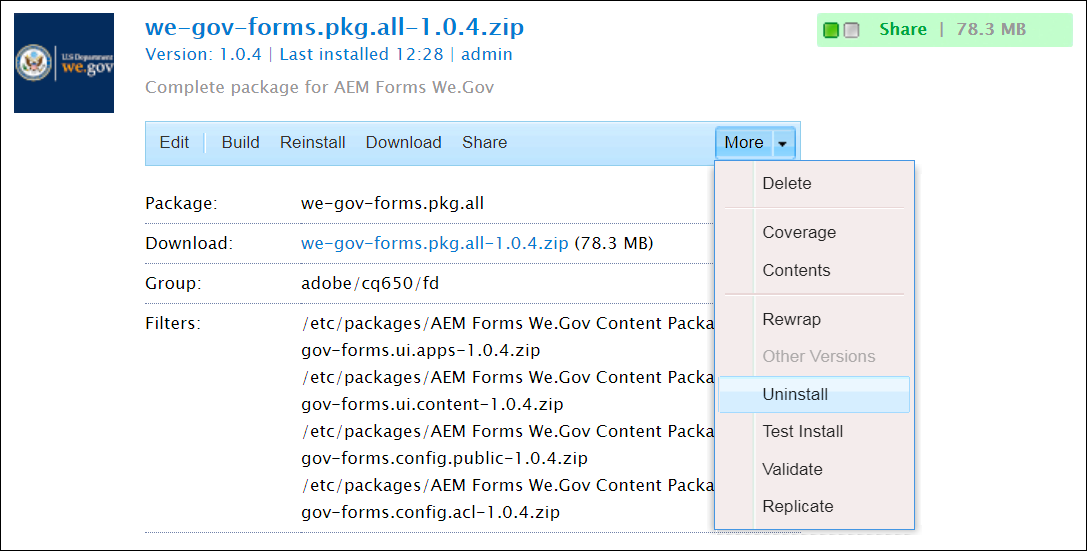Click the Edit toolbar button
This screenshot has height=551, width=1087.
pyautogui.click(x=174, y=143)
